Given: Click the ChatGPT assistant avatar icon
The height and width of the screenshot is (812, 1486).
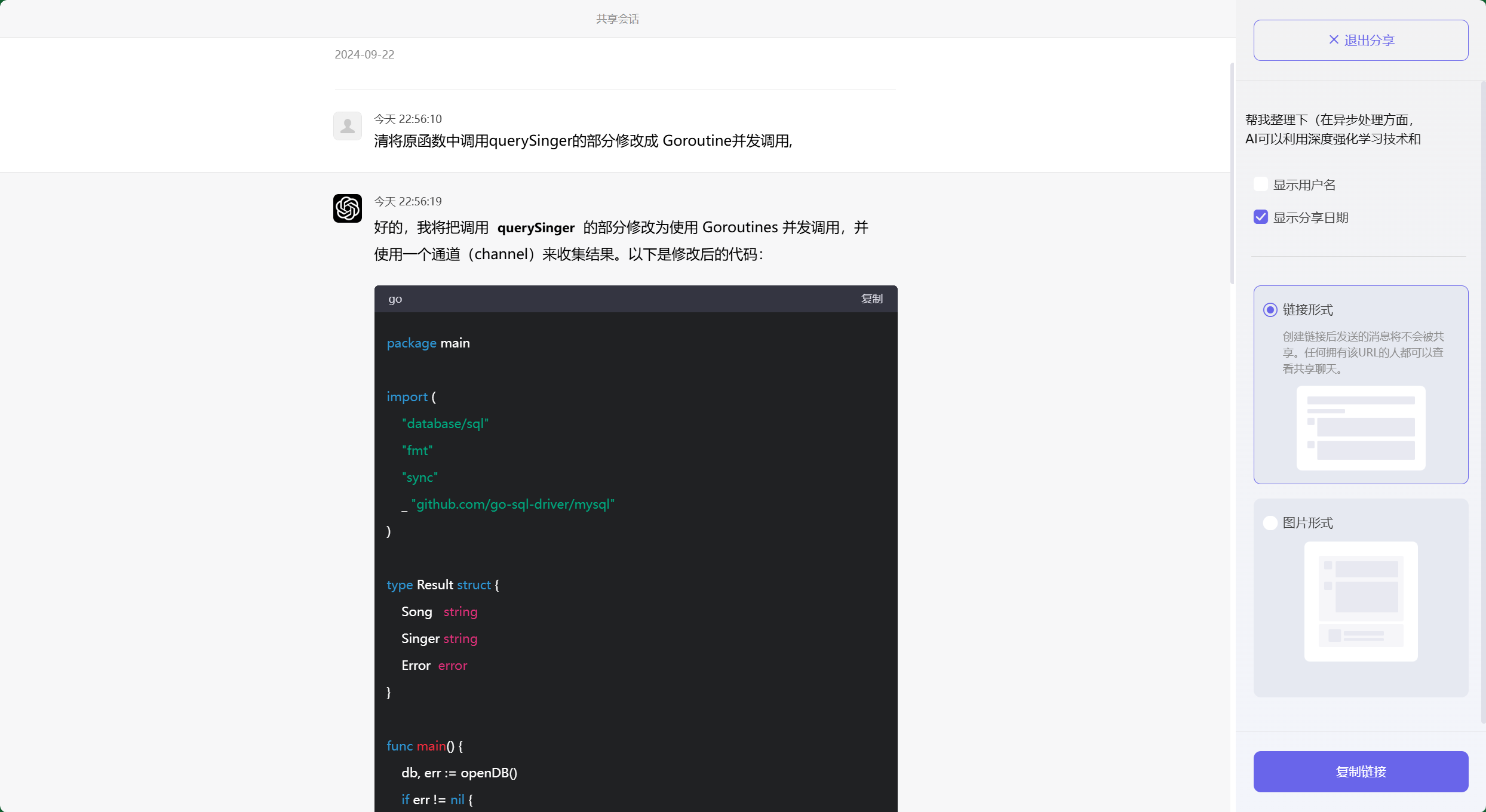Looking at the screenshot, I should point(348,208).
